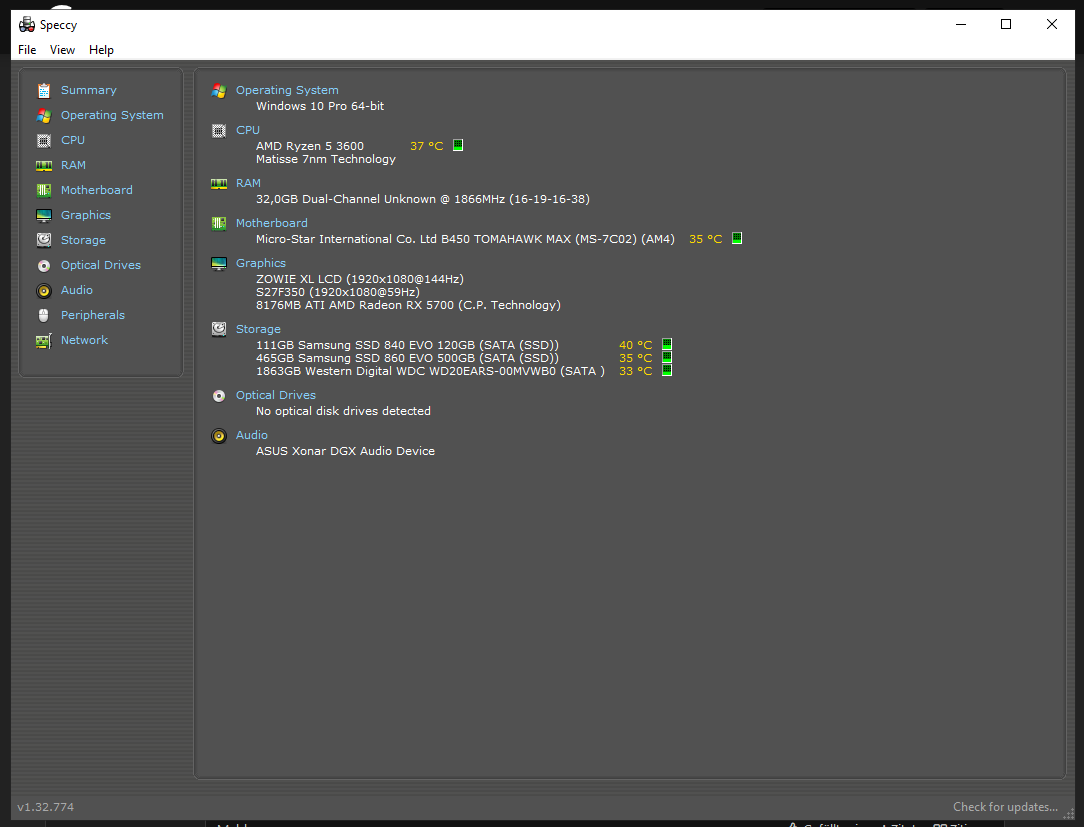
Task: Click the Operating System heading link in summary
Action: click(287, 90)
